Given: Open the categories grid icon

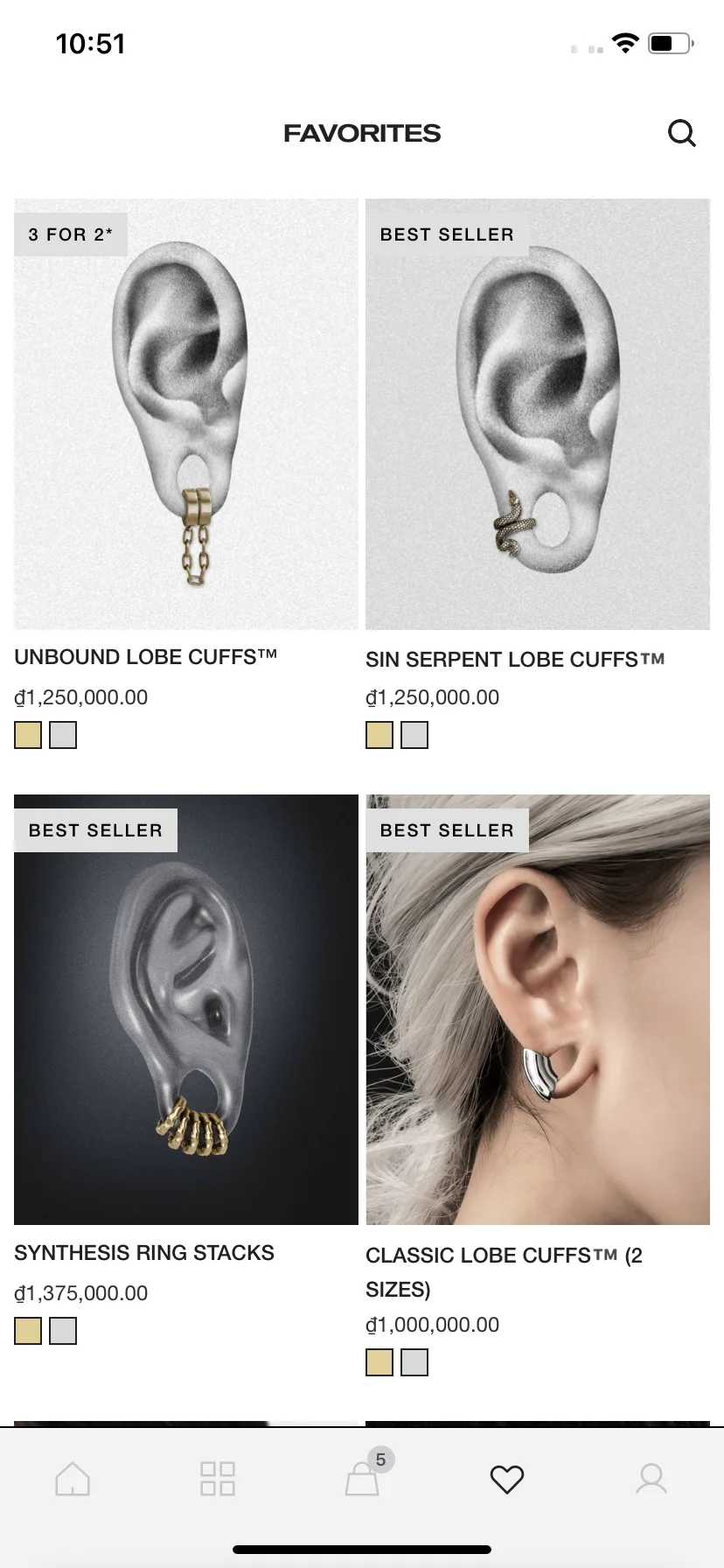Looking at the screenshot, I should coord(217,1479).
